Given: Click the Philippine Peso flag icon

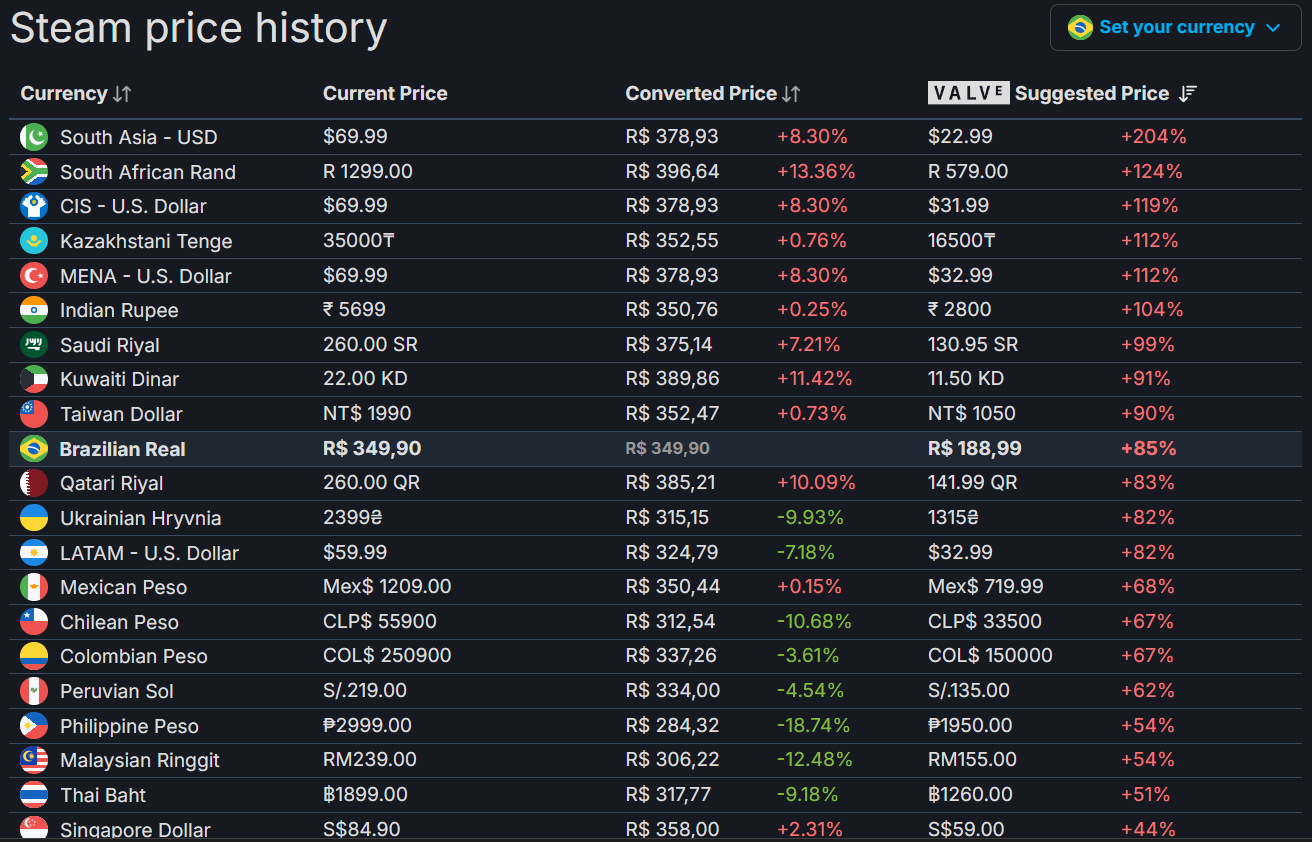Looking at the screenshot, I should (x=34, y=726).
